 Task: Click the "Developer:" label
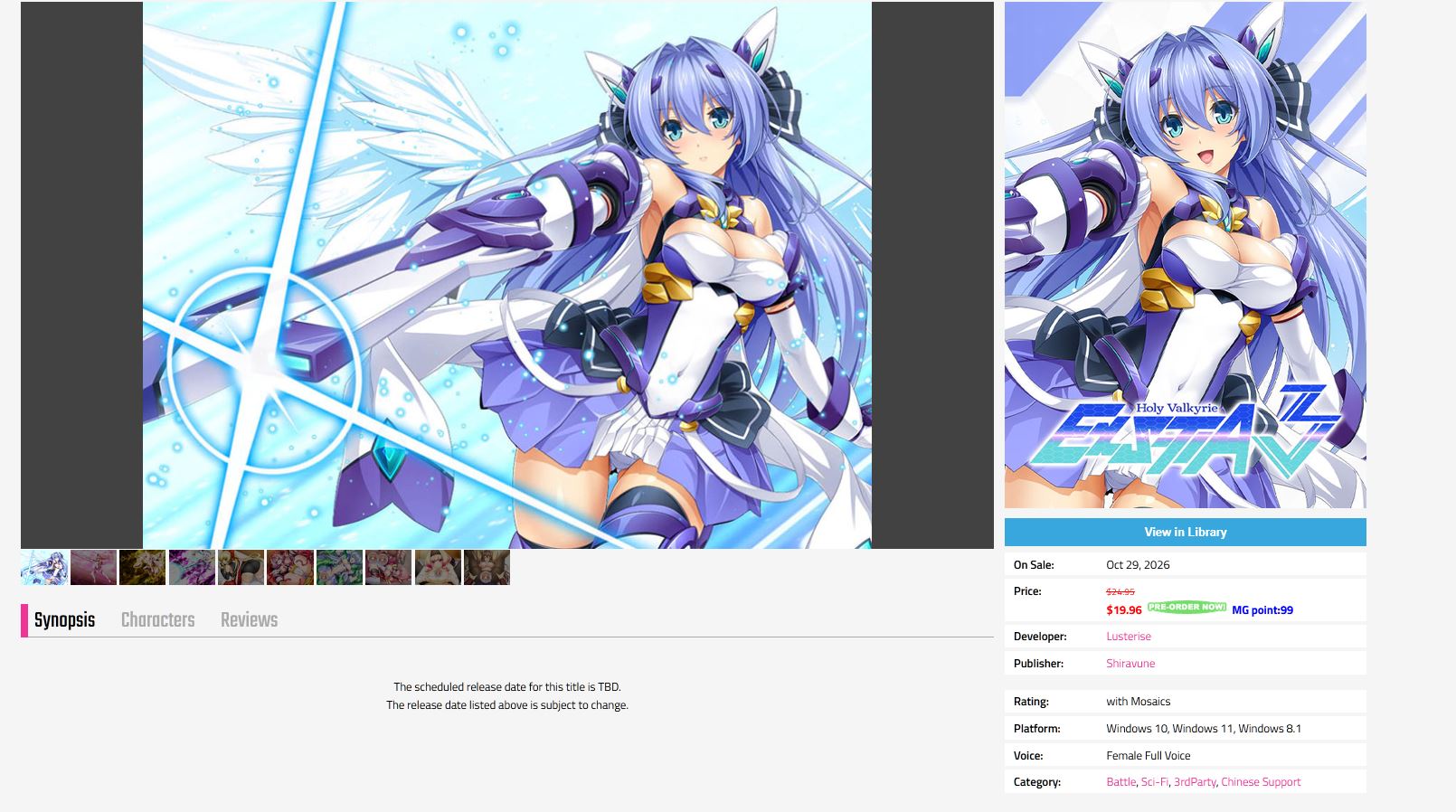coord(1040,636)
